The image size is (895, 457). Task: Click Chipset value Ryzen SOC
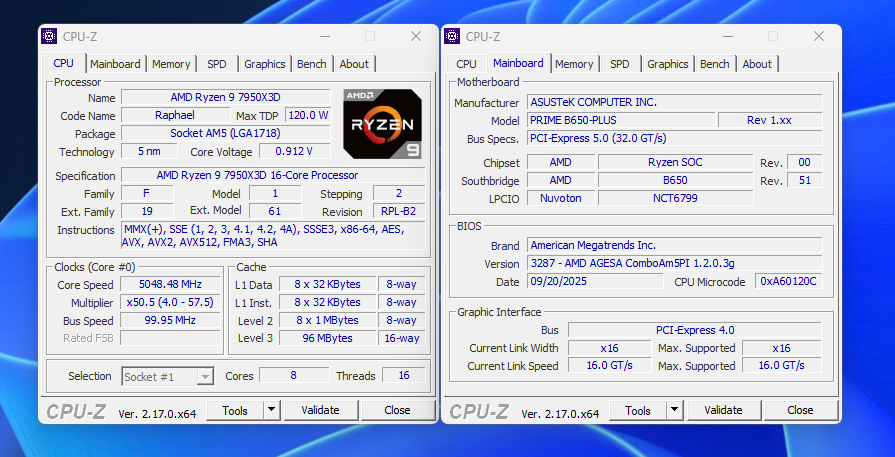click(x=675, y=162)
